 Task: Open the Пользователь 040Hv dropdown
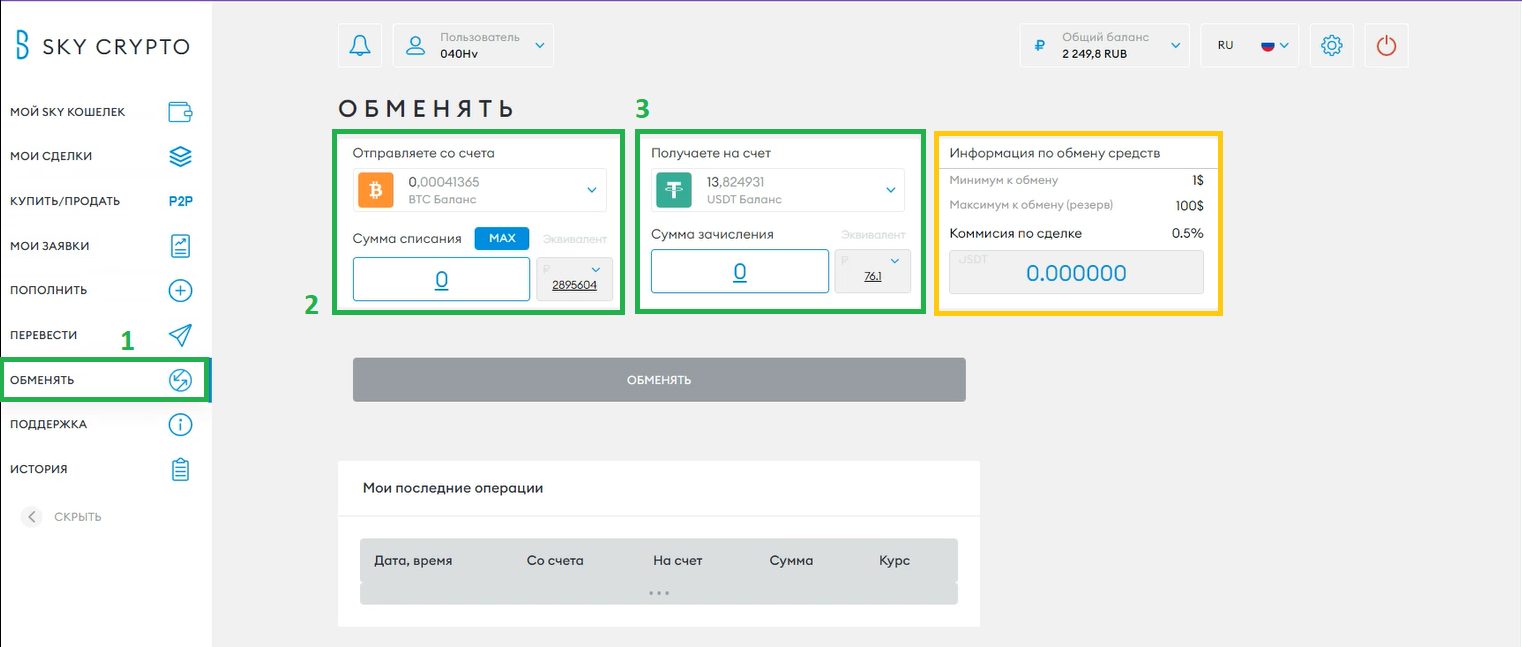pos(540,45)
